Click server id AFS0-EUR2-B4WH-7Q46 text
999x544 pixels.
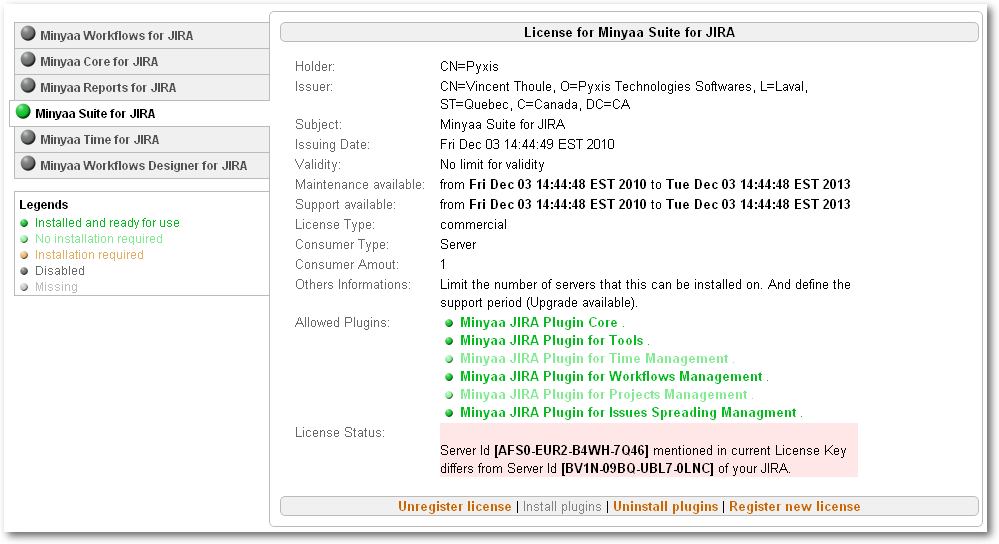click(x=571, y=451)
